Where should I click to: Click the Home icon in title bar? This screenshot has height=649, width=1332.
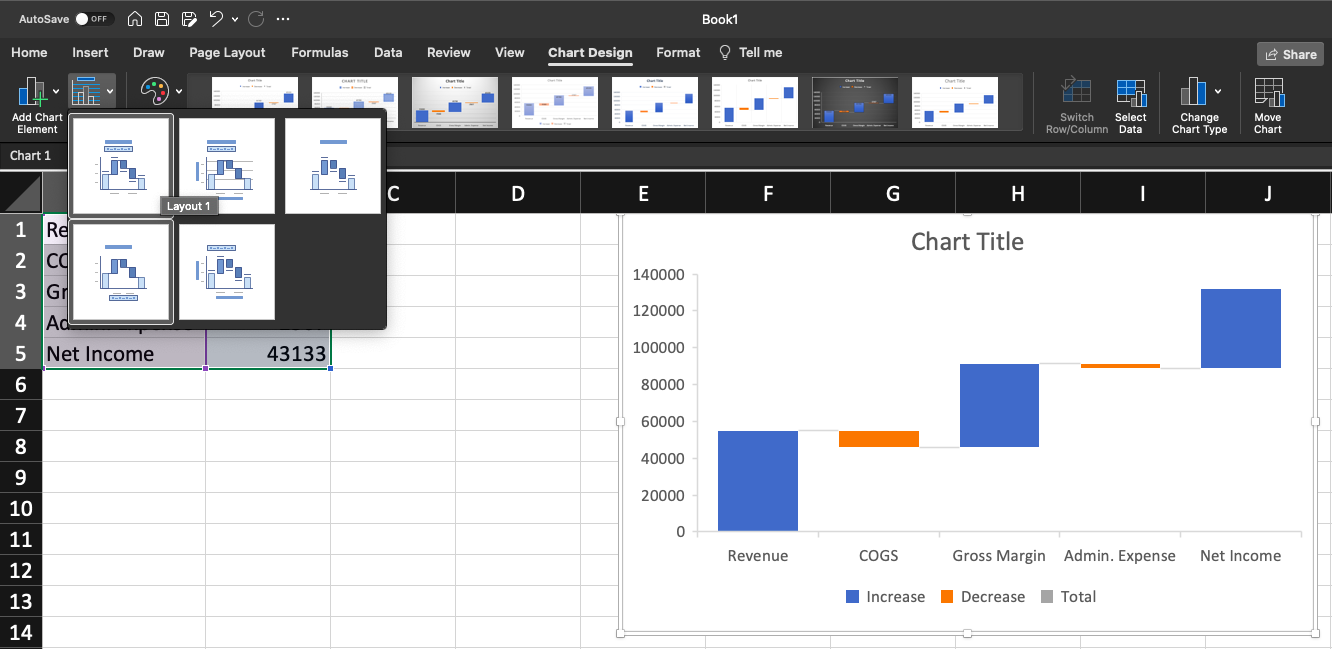pyautogui.click(x=135, y=19)
